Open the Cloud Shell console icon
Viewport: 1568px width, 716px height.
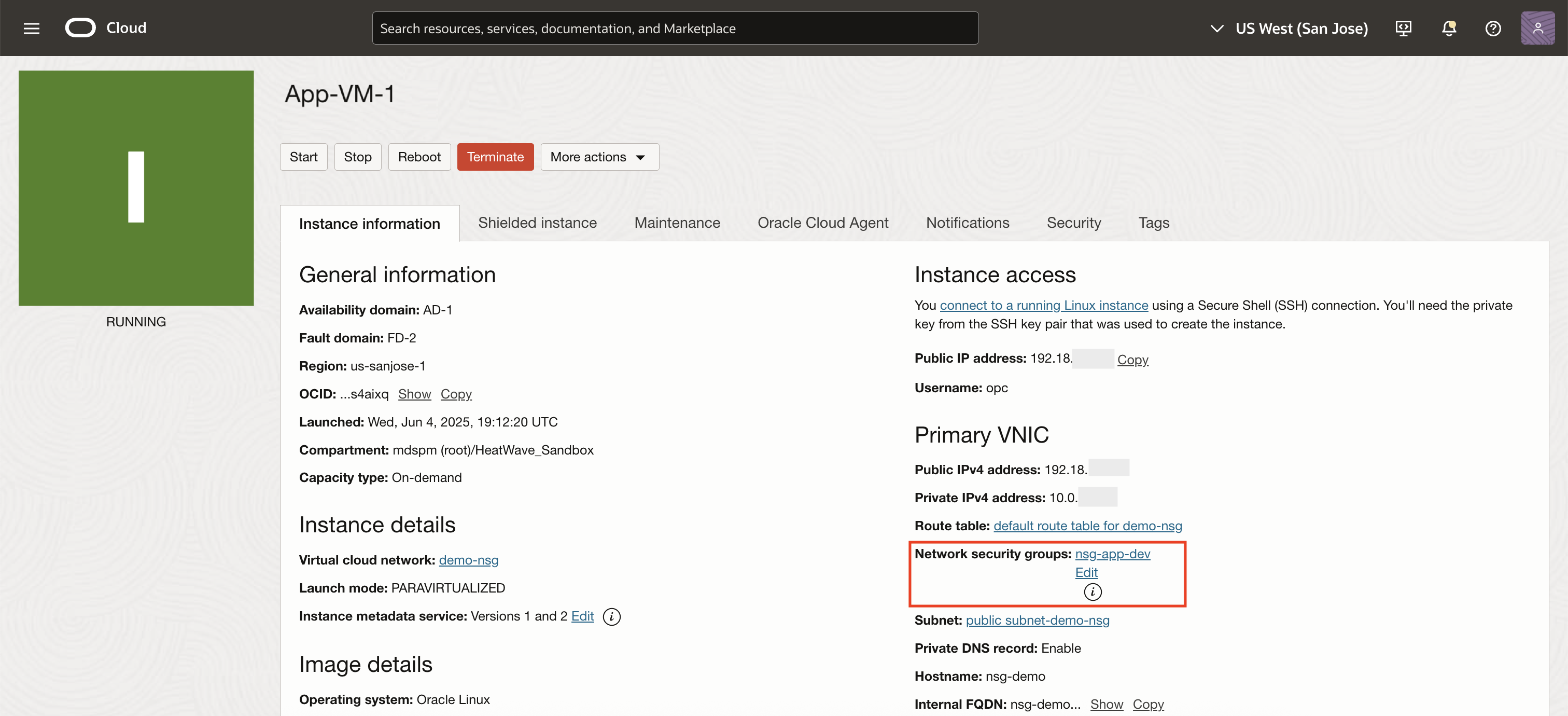tap(1403, 28)
